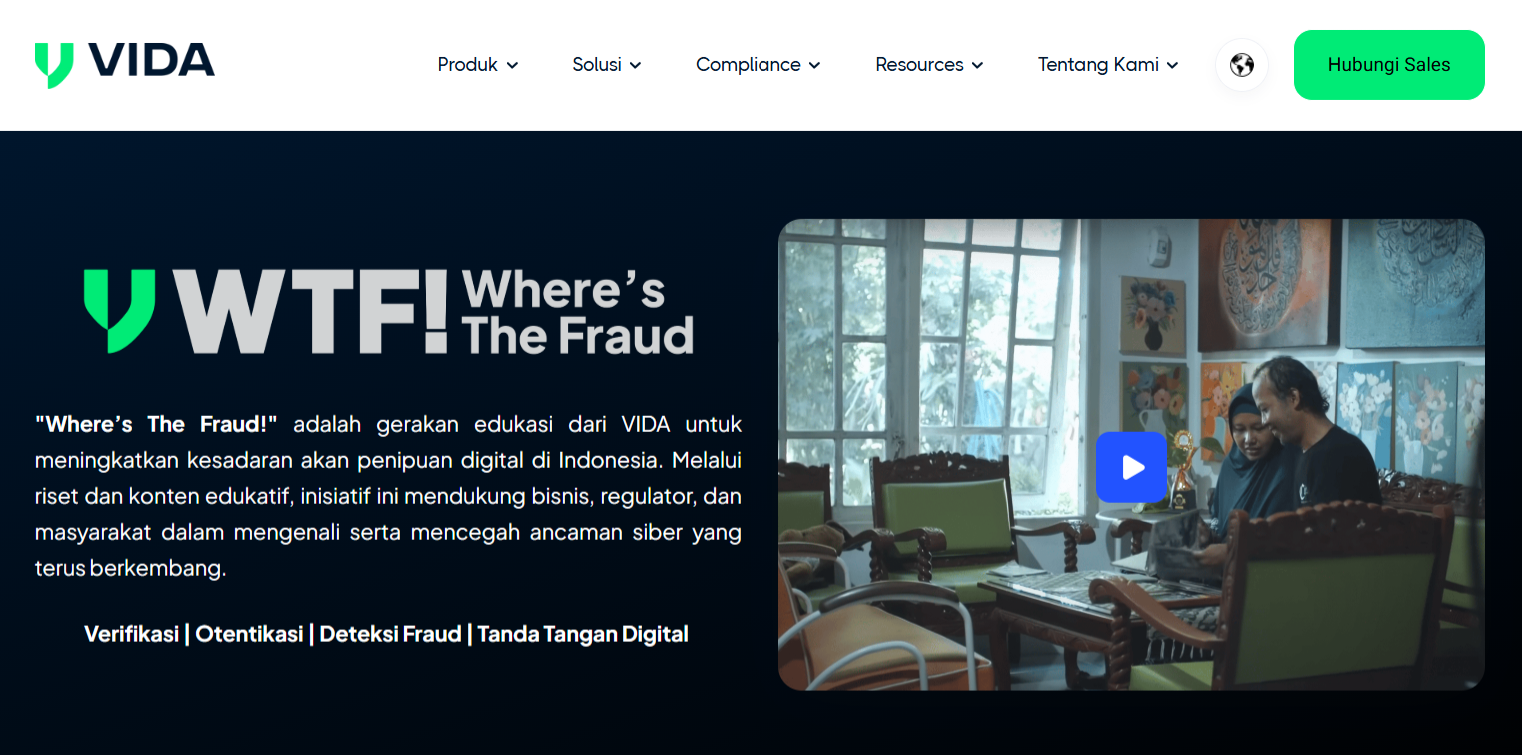Click the Hubungi Sales button
The image size is (1522, 755).
(x=1389, y=65)
